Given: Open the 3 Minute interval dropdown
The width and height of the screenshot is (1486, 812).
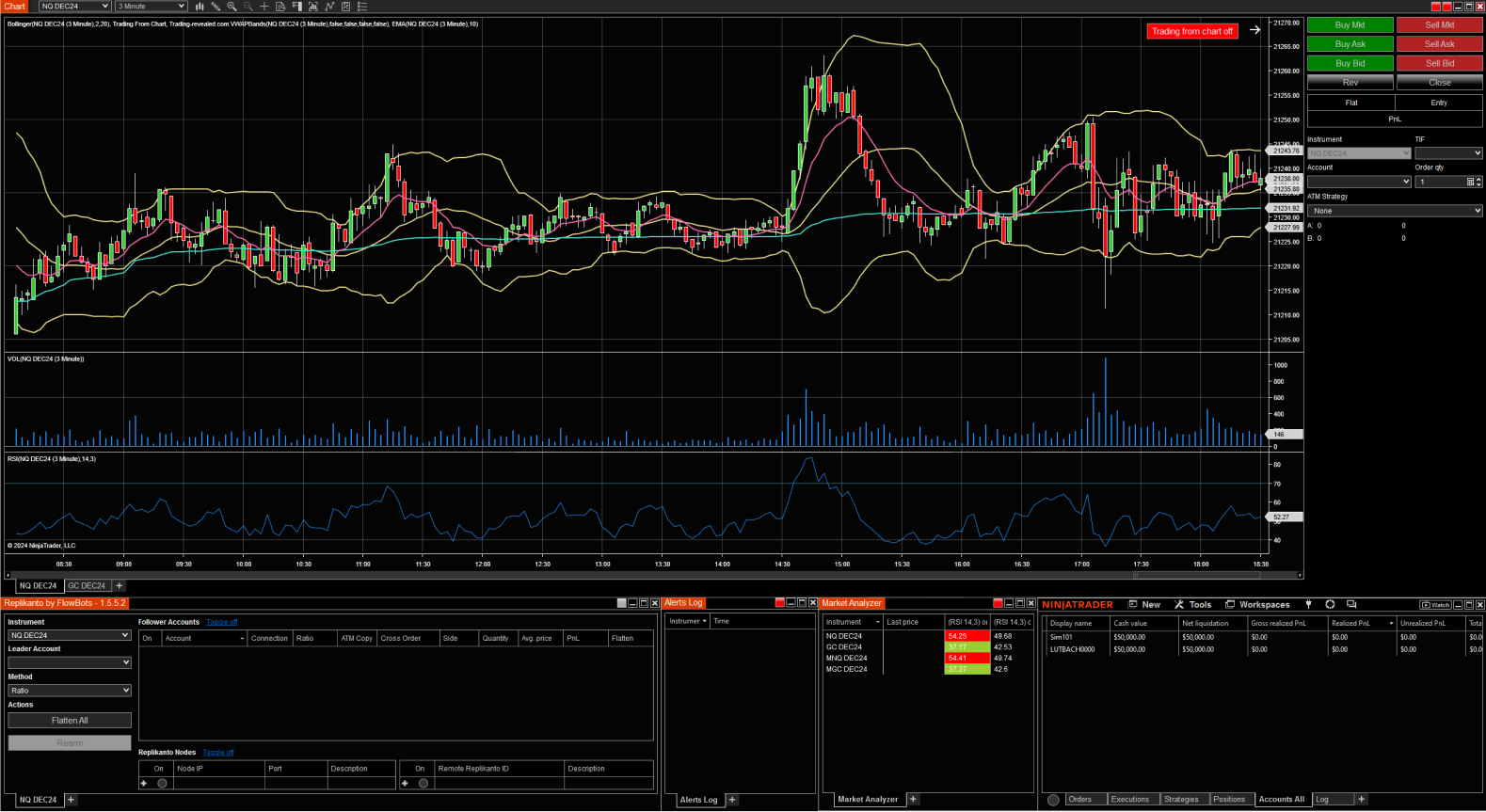Looking at the screenshot, I should click(152, 7).
